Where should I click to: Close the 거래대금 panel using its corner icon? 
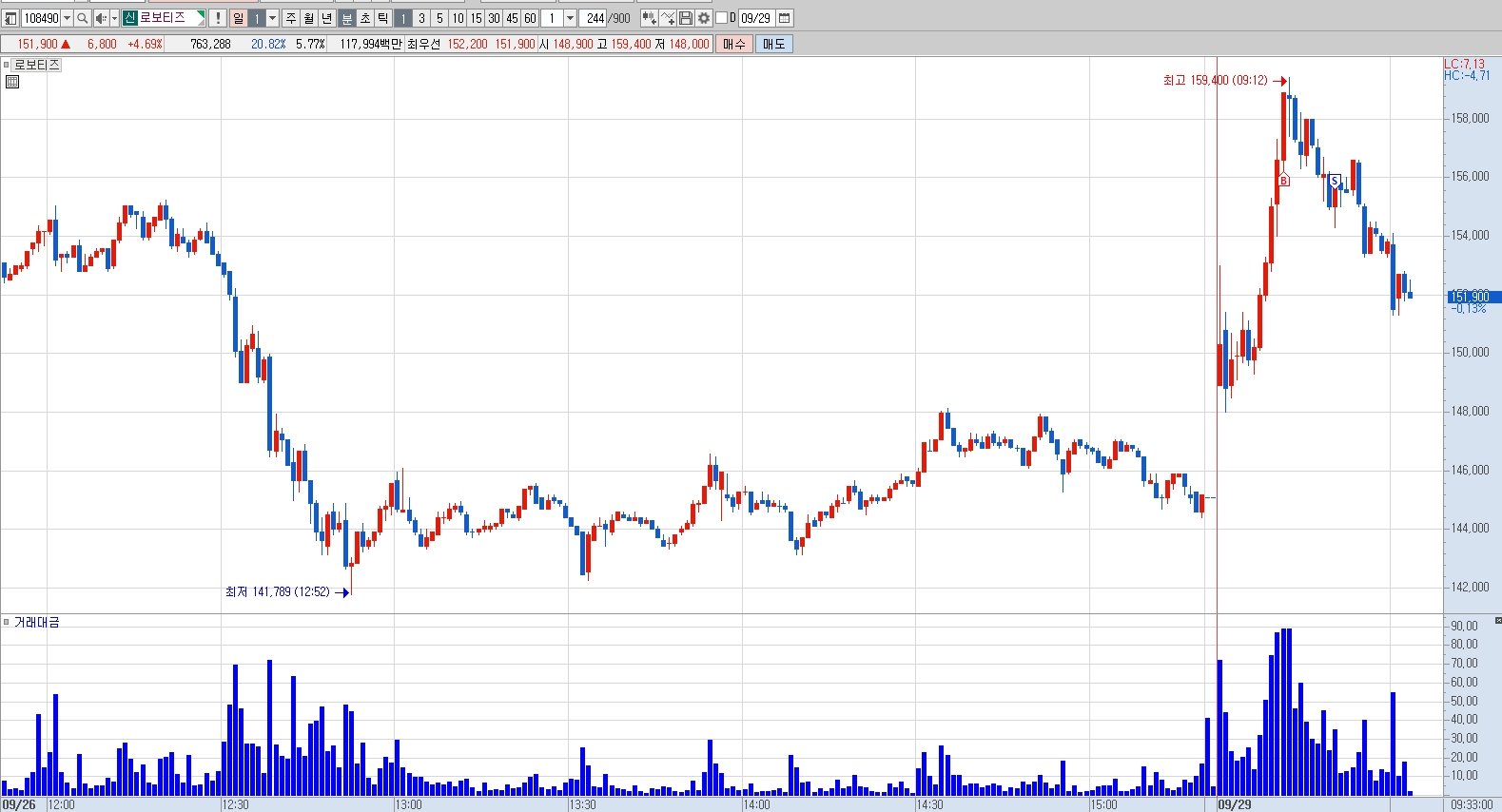tap(1497, 620)
